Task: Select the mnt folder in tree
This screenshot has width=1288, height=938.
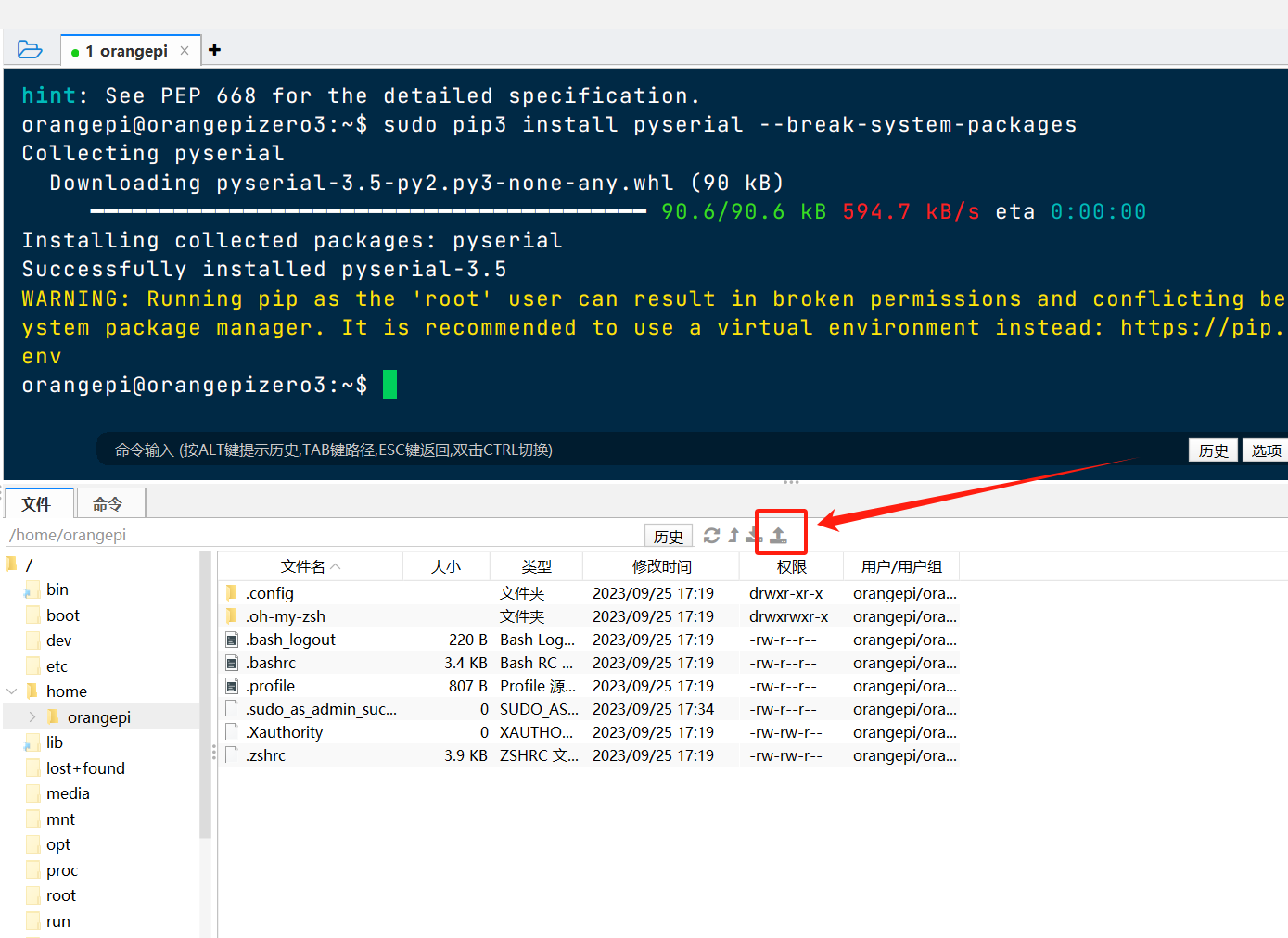Action: 60,819
